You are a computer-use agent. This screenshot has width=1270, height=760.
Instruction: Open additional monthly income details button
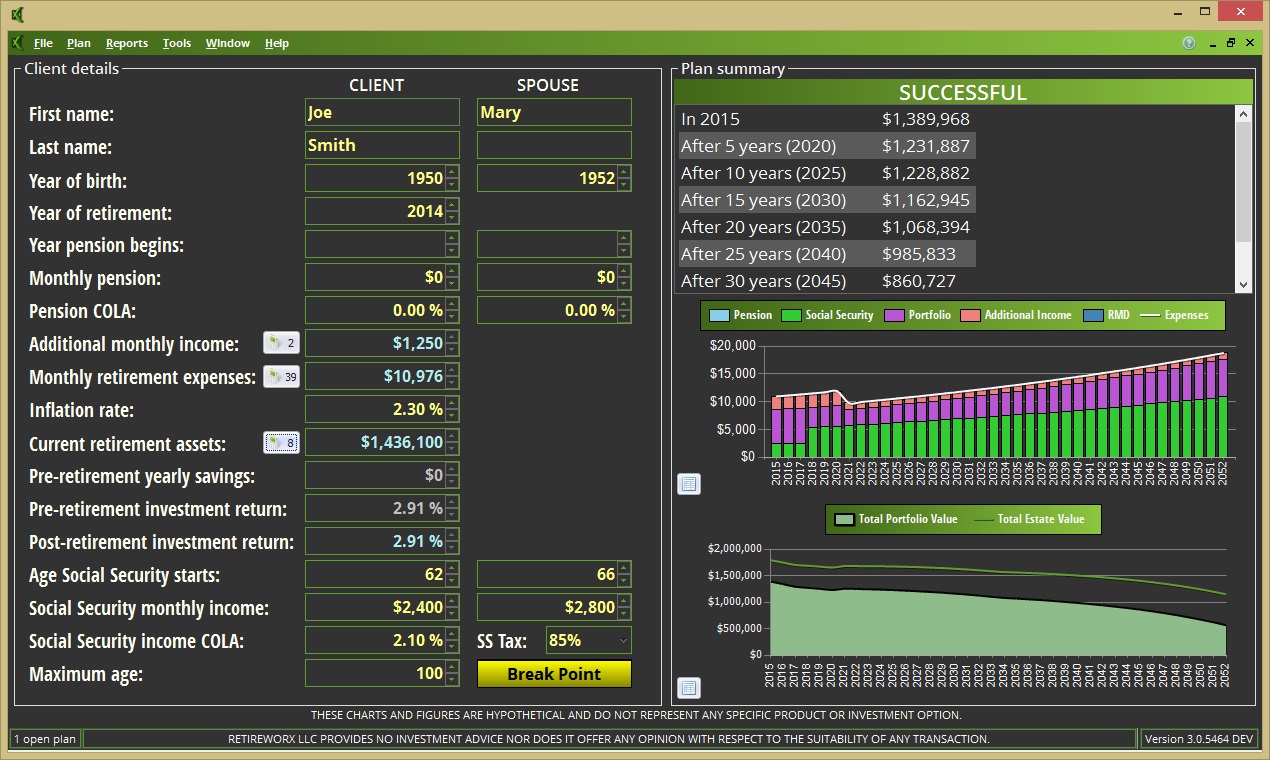pos(281,343)
